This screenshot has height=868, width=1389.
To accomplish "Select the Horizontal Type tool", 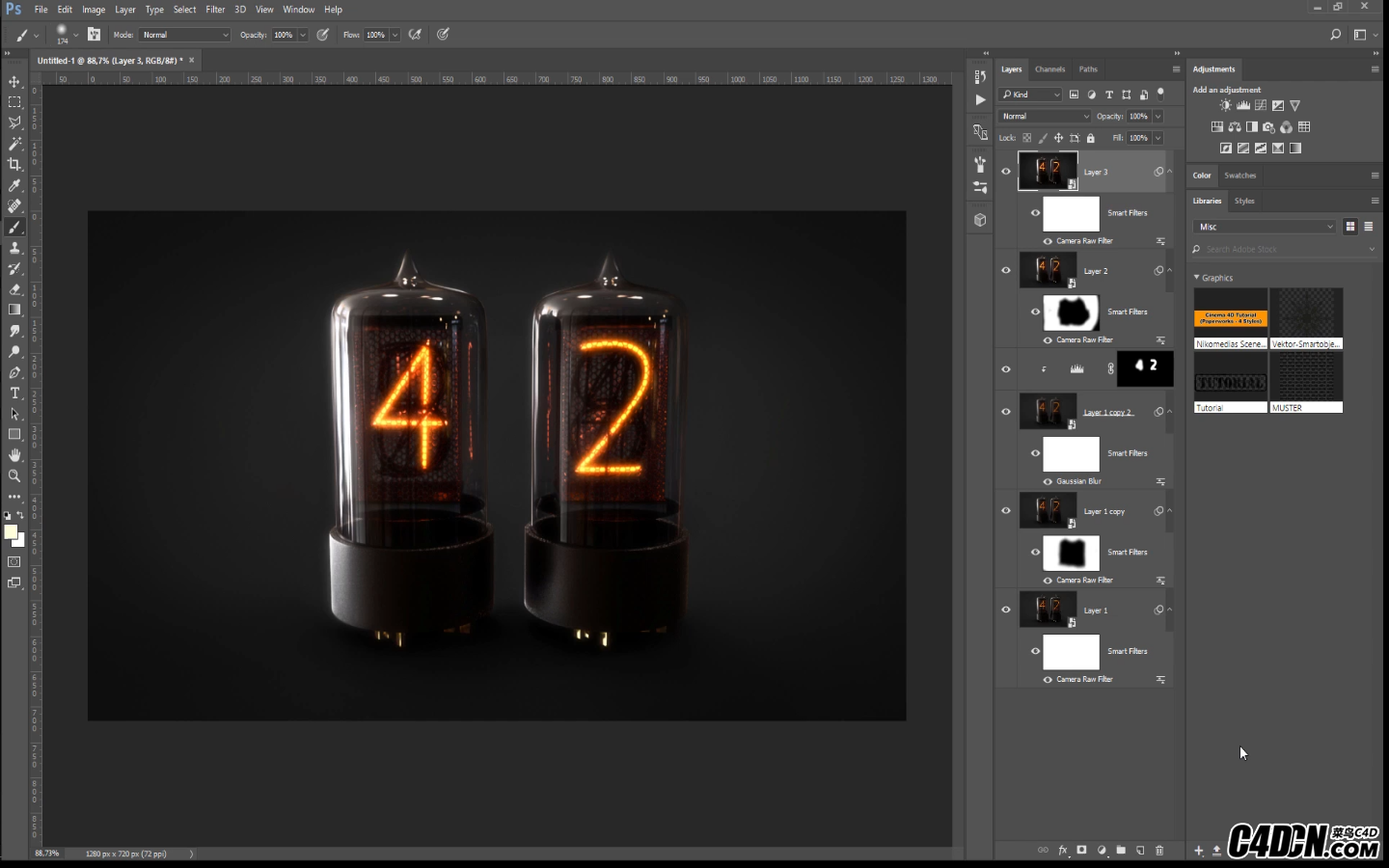I will pos(14,393).
